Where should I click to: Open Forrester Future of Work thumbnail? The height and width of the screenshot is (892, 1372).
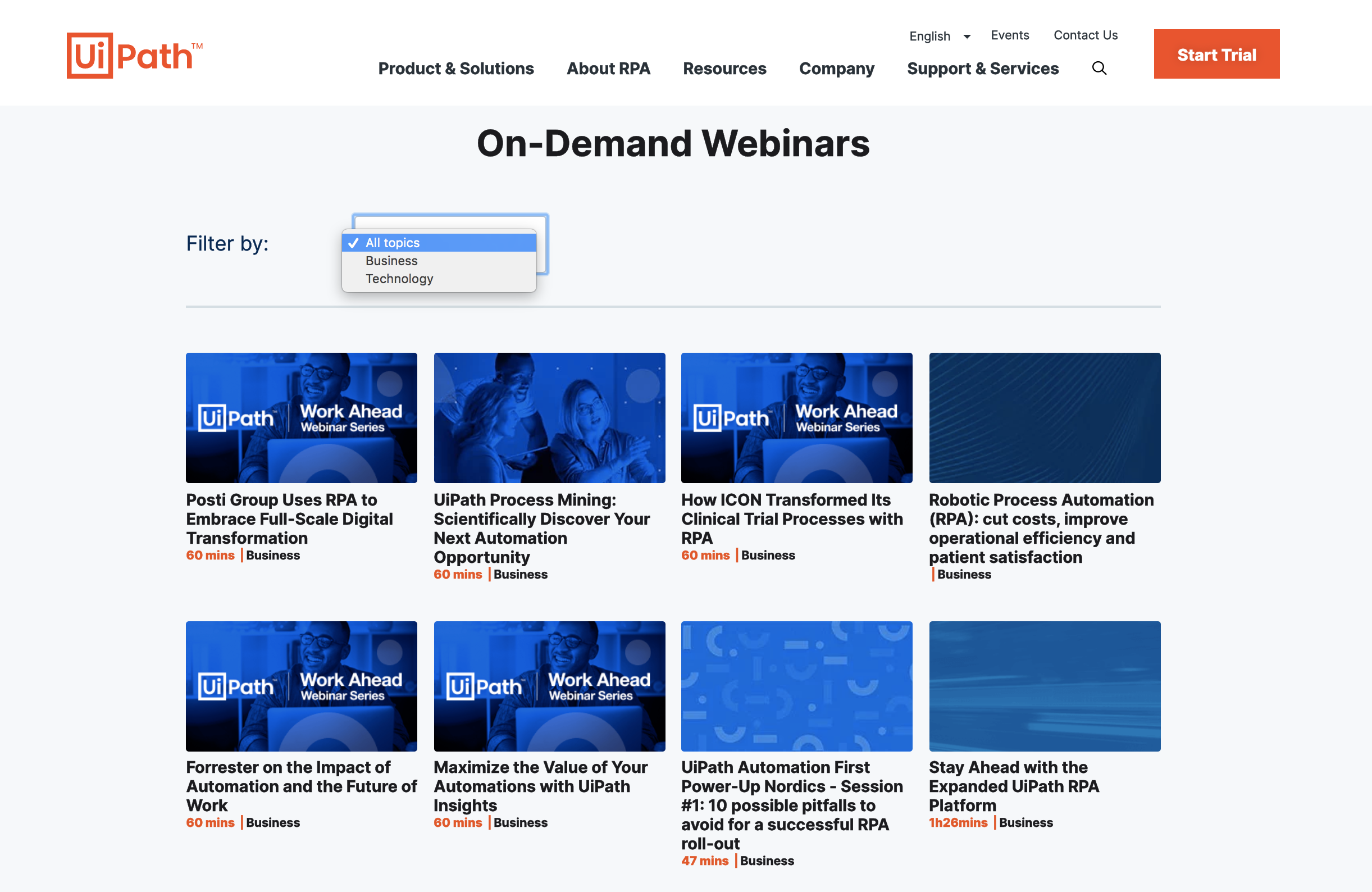301,686
